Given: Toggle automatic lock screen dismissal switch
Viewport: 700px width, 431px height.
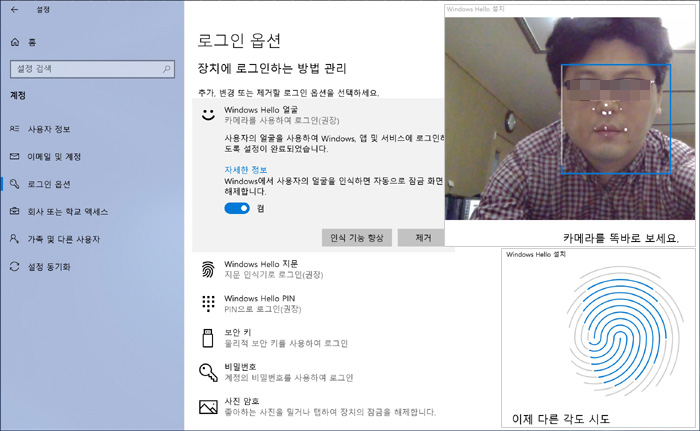Looking at the screenshot, I should pyautogui.click(x=237, y=209).
